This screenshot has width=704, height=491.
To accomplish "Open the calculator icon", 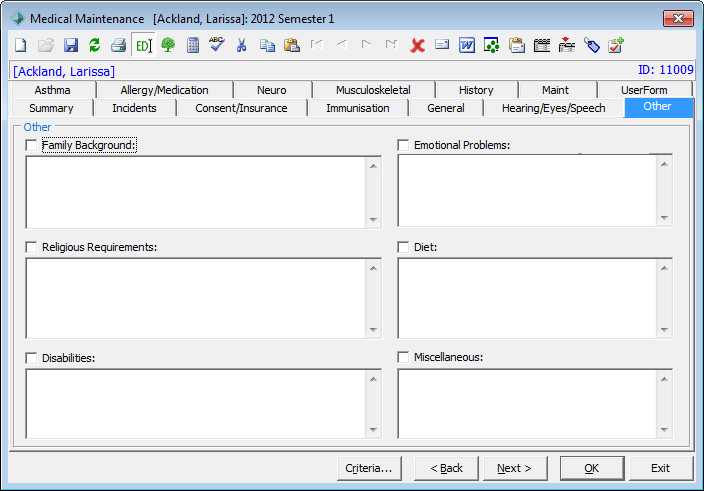I will [x=193, y=45].
